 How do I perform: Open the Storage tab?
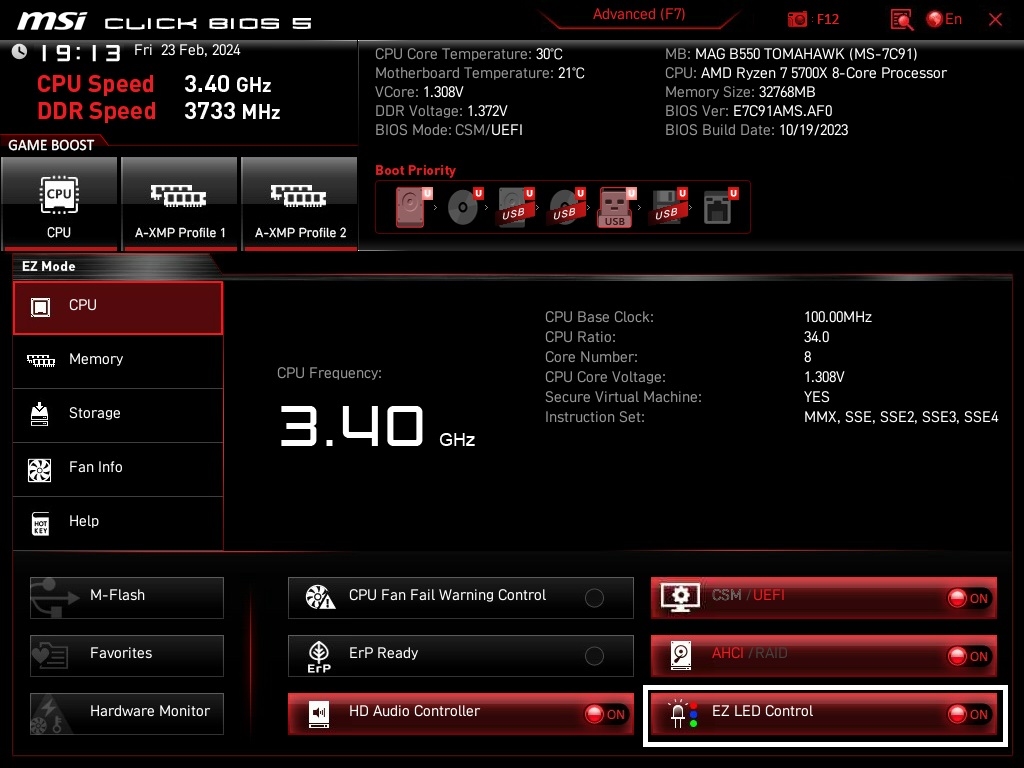coord(118,415)
